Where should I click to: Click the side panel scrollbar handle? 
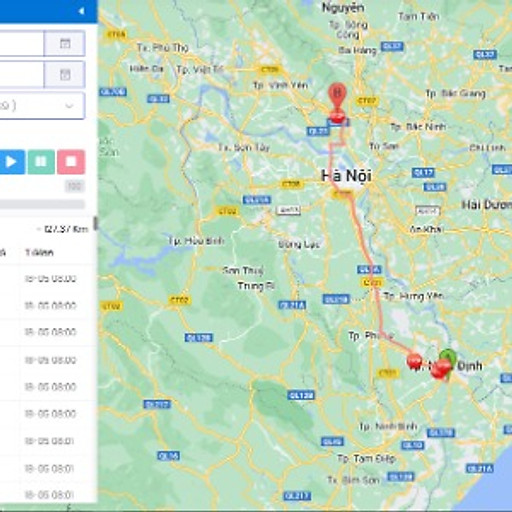click(x=96, y=223)
